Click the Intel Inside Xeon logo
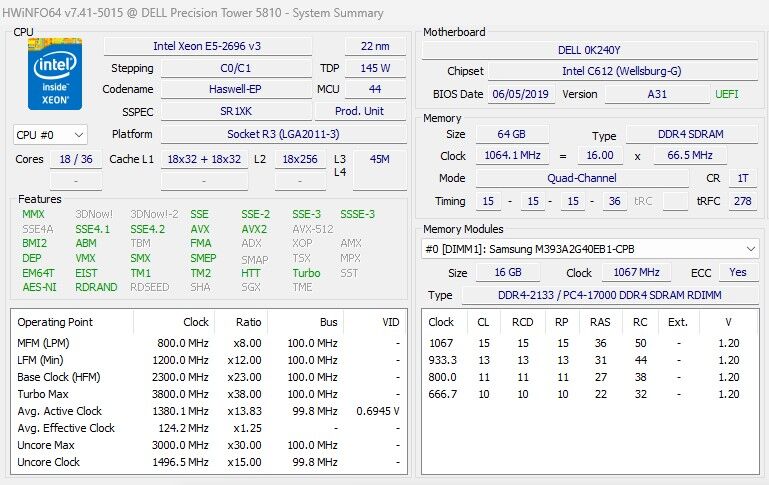The image size is (769, 485). (55, 74)
